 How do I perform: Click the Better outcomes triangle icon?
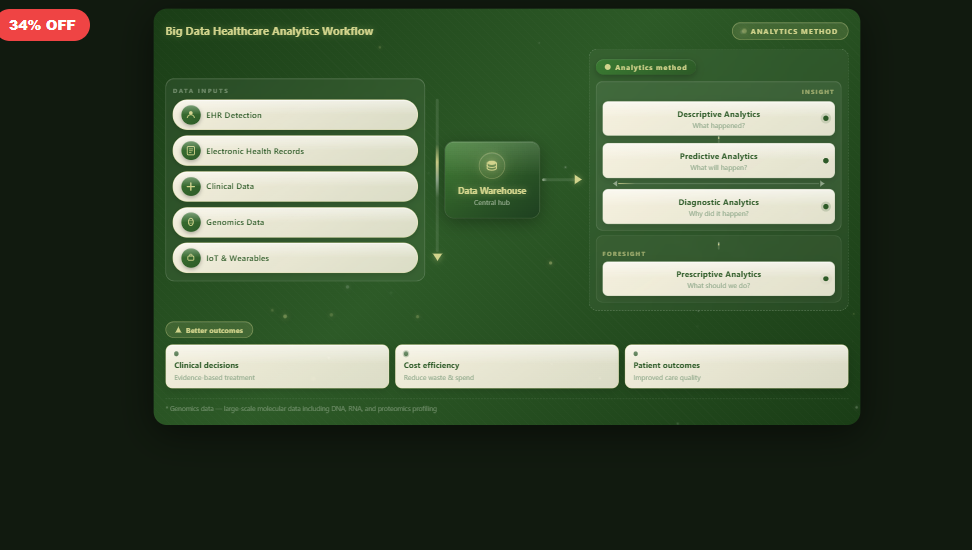click(x=179, y=330)
